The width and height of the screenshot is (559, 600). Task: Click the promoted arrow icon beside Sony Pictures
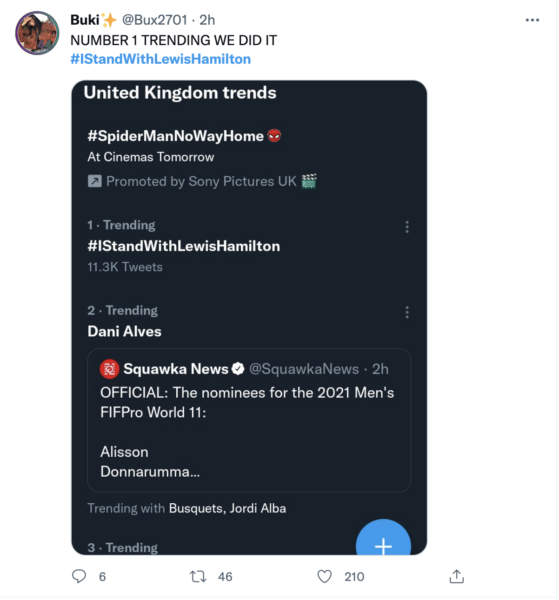pos(95,181)
